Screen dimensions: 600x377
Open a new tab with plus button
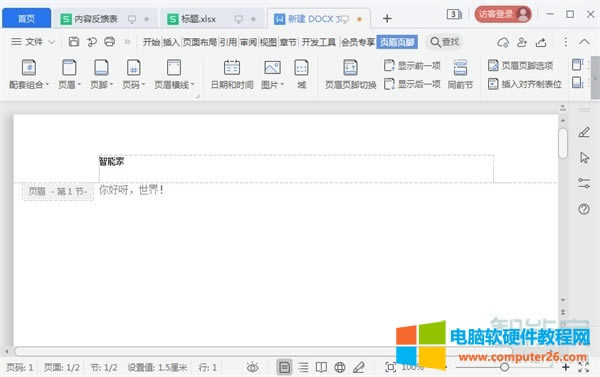[x=387, y=18]
